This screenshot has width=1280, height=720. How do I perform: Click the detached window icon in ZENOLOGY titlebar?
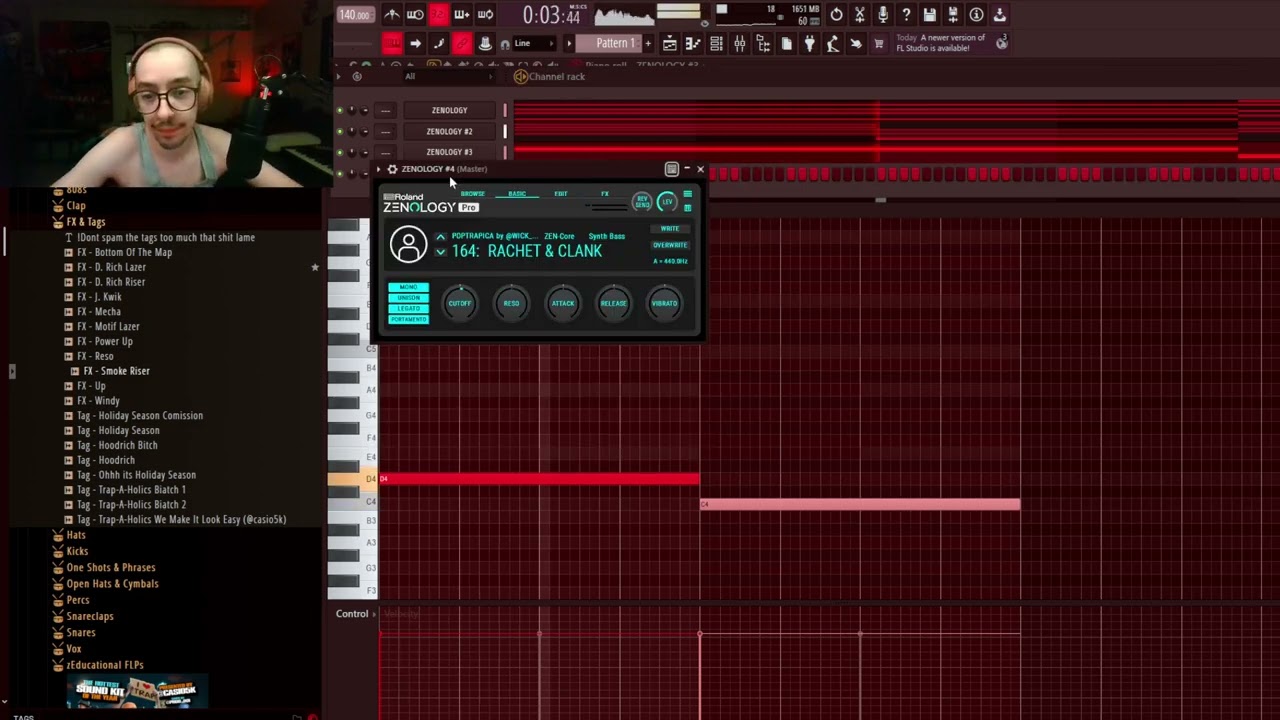pos(671,169)
